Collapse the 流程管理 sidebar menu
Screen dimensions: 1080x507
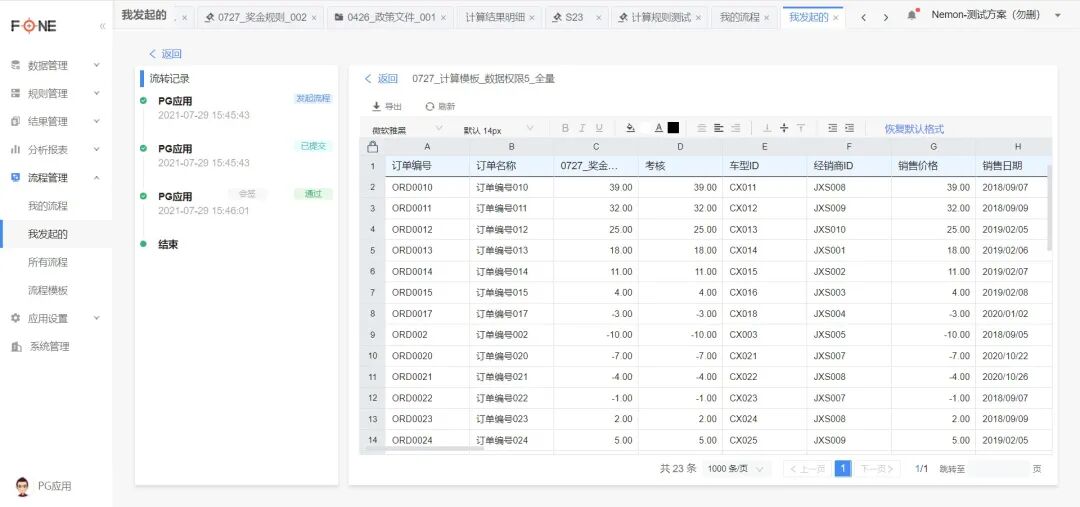click(56, 178)
